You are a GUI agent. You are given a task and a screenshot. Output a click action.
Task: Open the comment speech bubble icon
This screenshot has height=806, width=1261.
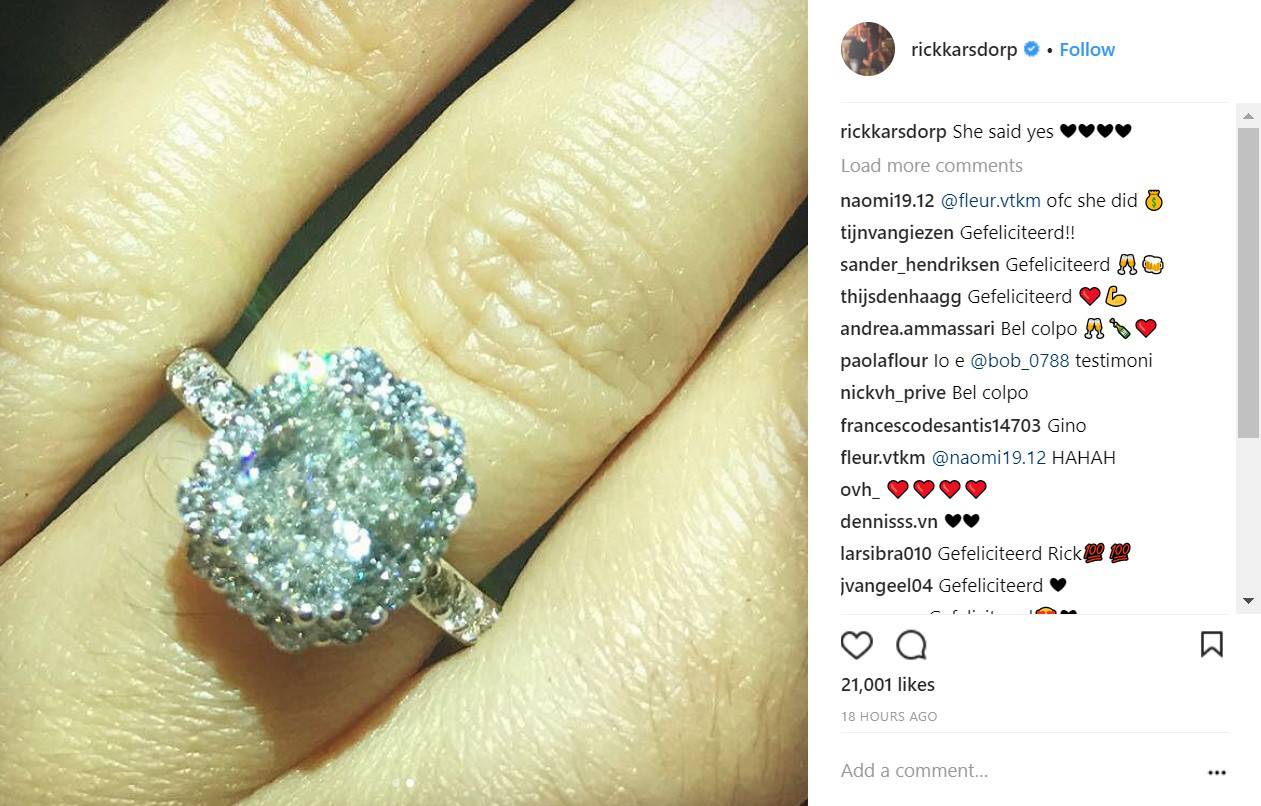(912, 645)
